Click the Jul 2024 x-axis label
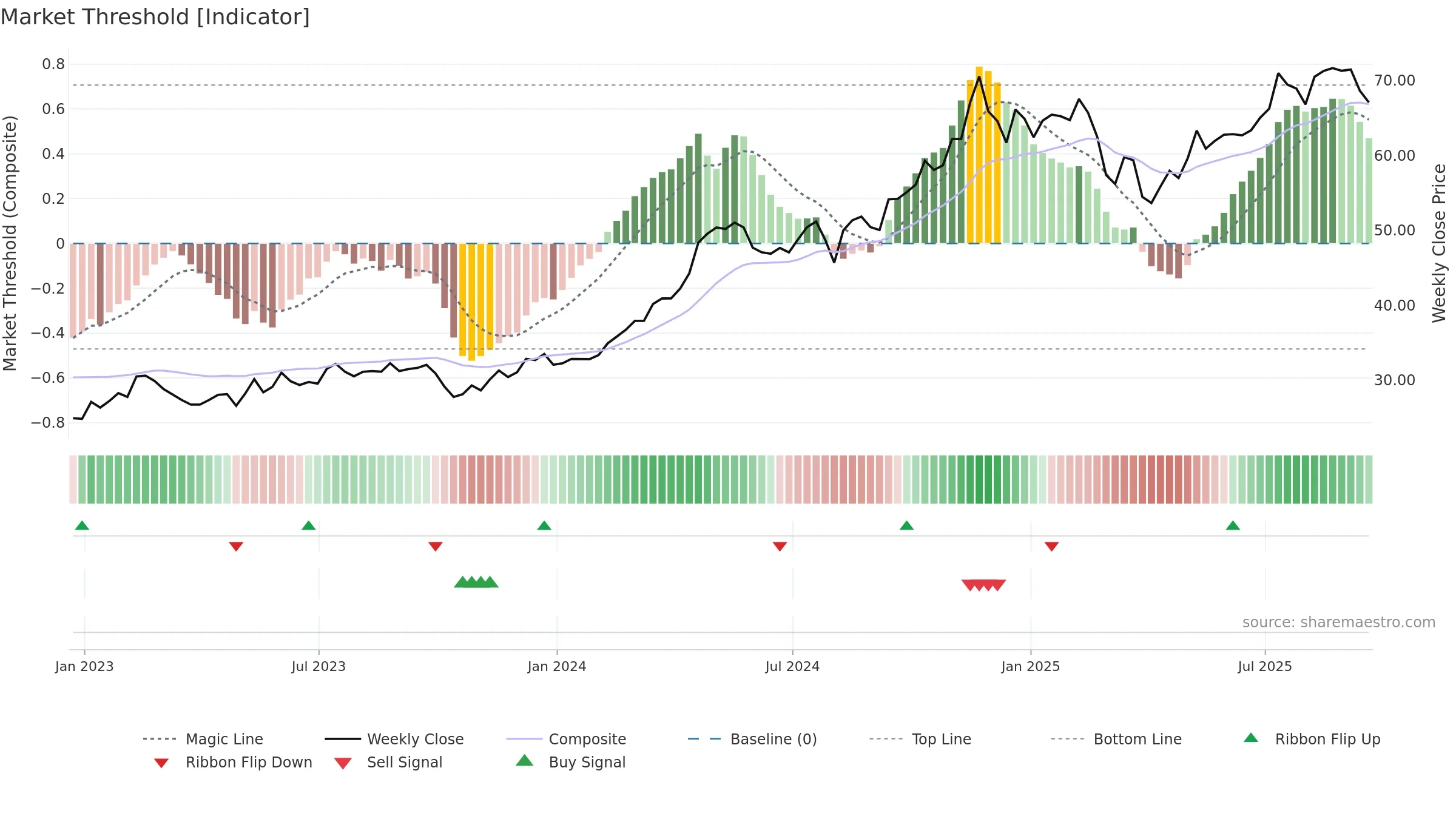 (x=792, y=666)
